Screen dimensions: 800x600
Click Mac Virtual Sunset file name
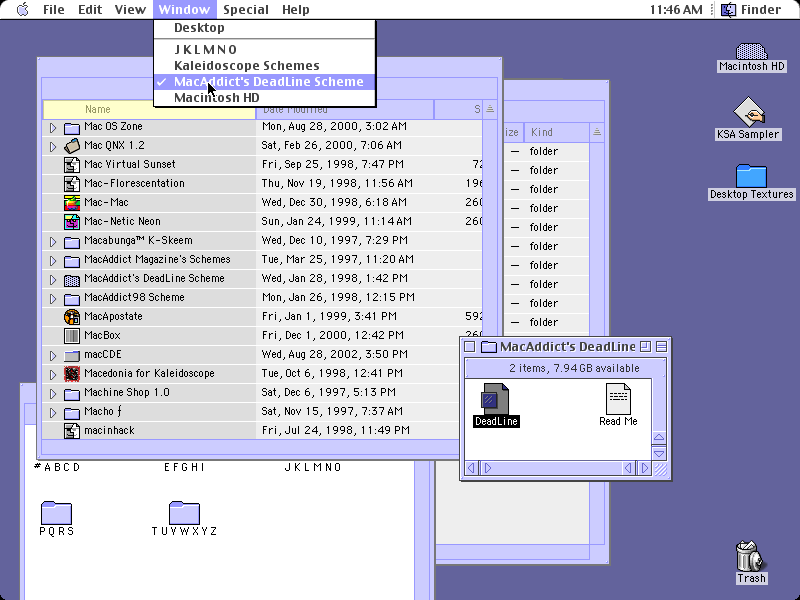click(130, 164)
